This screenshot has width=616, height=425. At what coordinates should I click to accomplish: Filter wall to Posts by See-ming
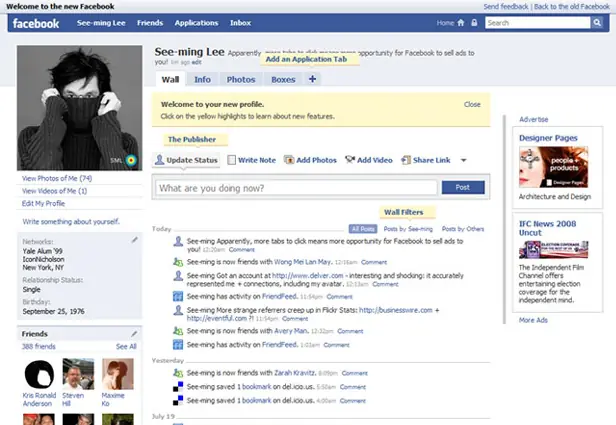[x=408, y=229]
